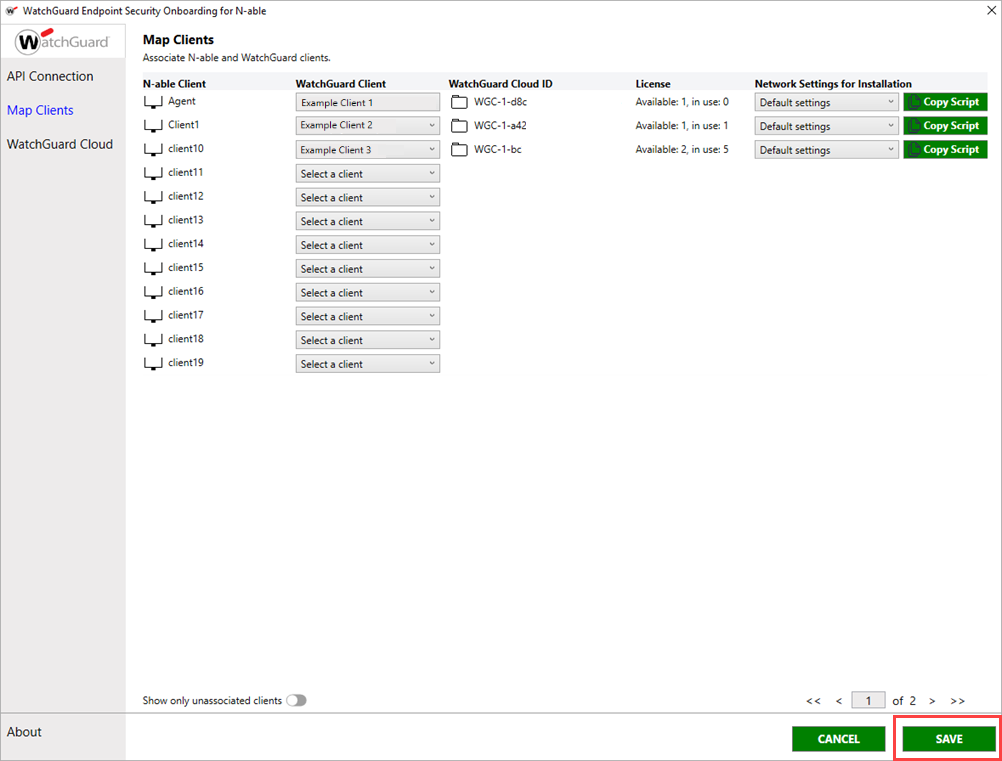The height and width of the screenshot is (761, 1002).
Task: Open Select a client dropdown for client12
Action: point(367,197)
